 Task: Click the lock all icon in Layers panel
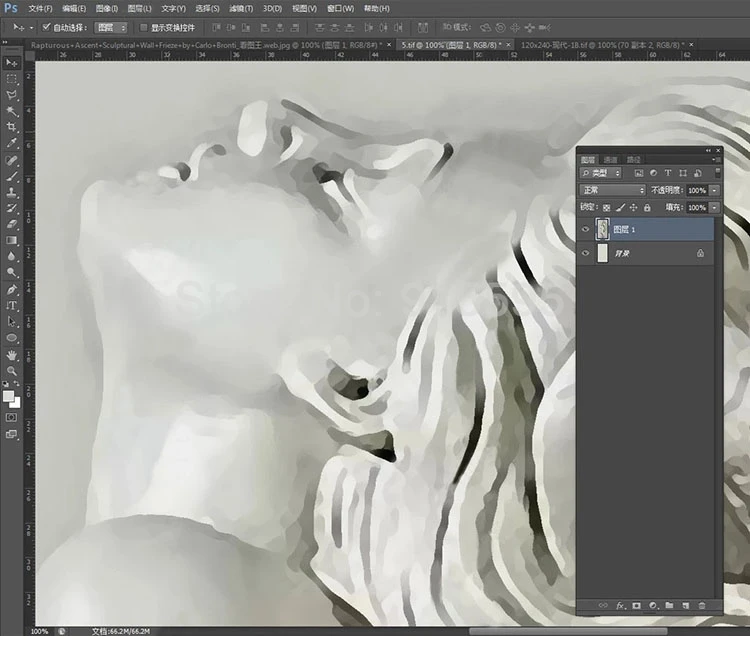point(647,207)
